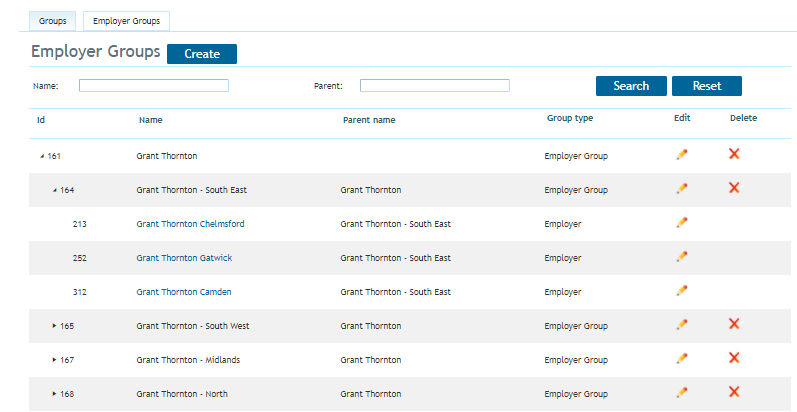Screen dimensions: 797x412
Task: Run the Search button
Action: click(x=631, y=86)
